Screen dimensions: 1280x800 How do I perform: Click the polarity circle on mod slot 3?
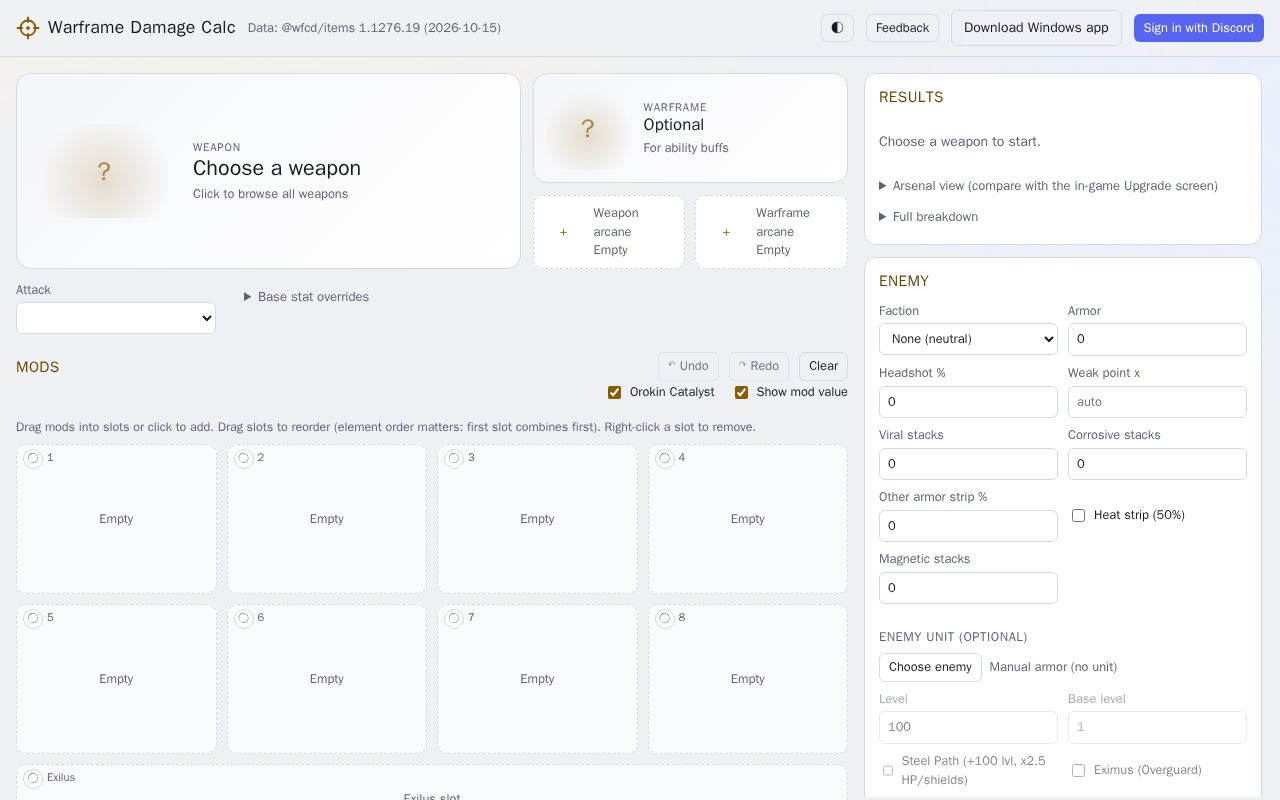pos(454,458)
